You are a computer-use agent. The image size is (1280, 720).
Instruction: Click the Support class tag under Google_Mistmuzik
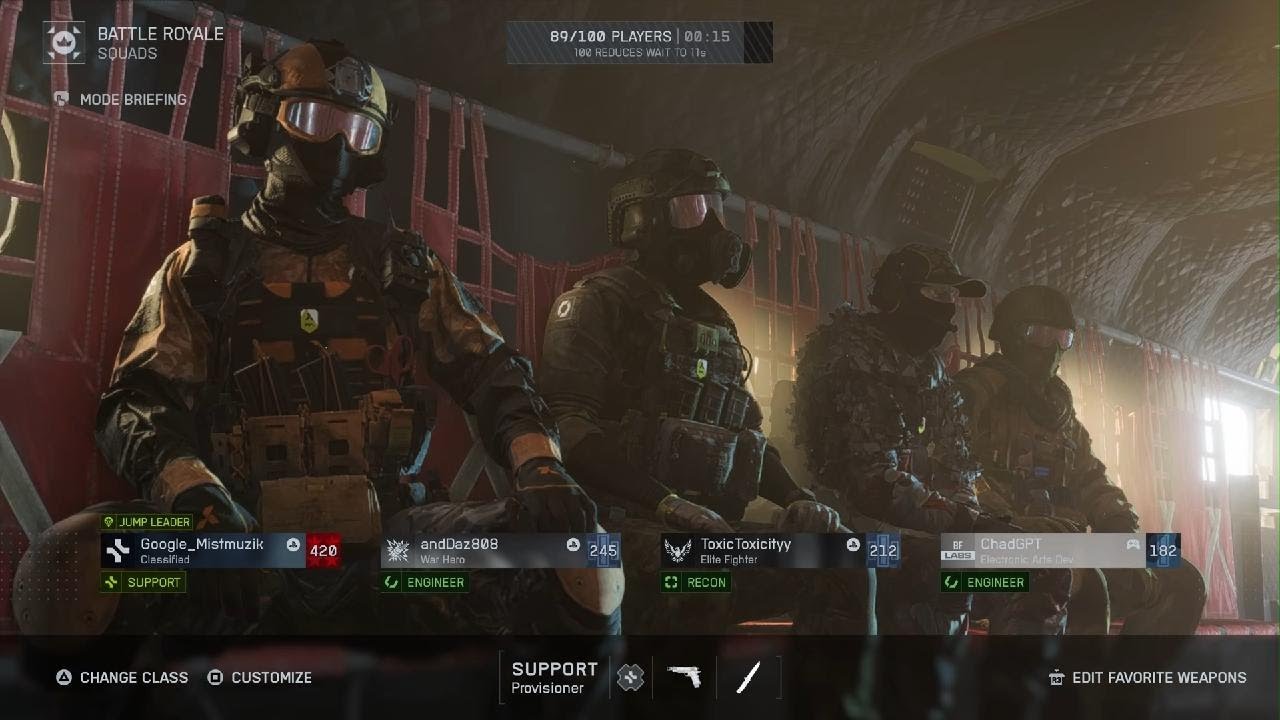click(x=143, y=582)
